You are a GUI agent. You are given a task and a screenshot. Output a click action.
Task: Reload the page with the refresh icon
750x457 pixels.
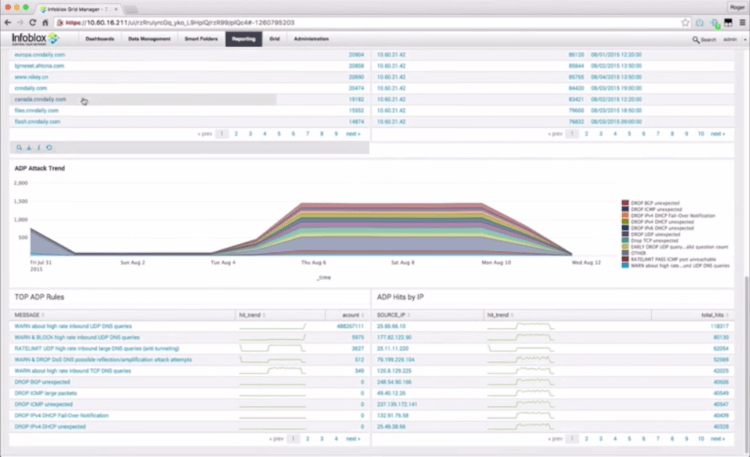(x=33, y=21)
